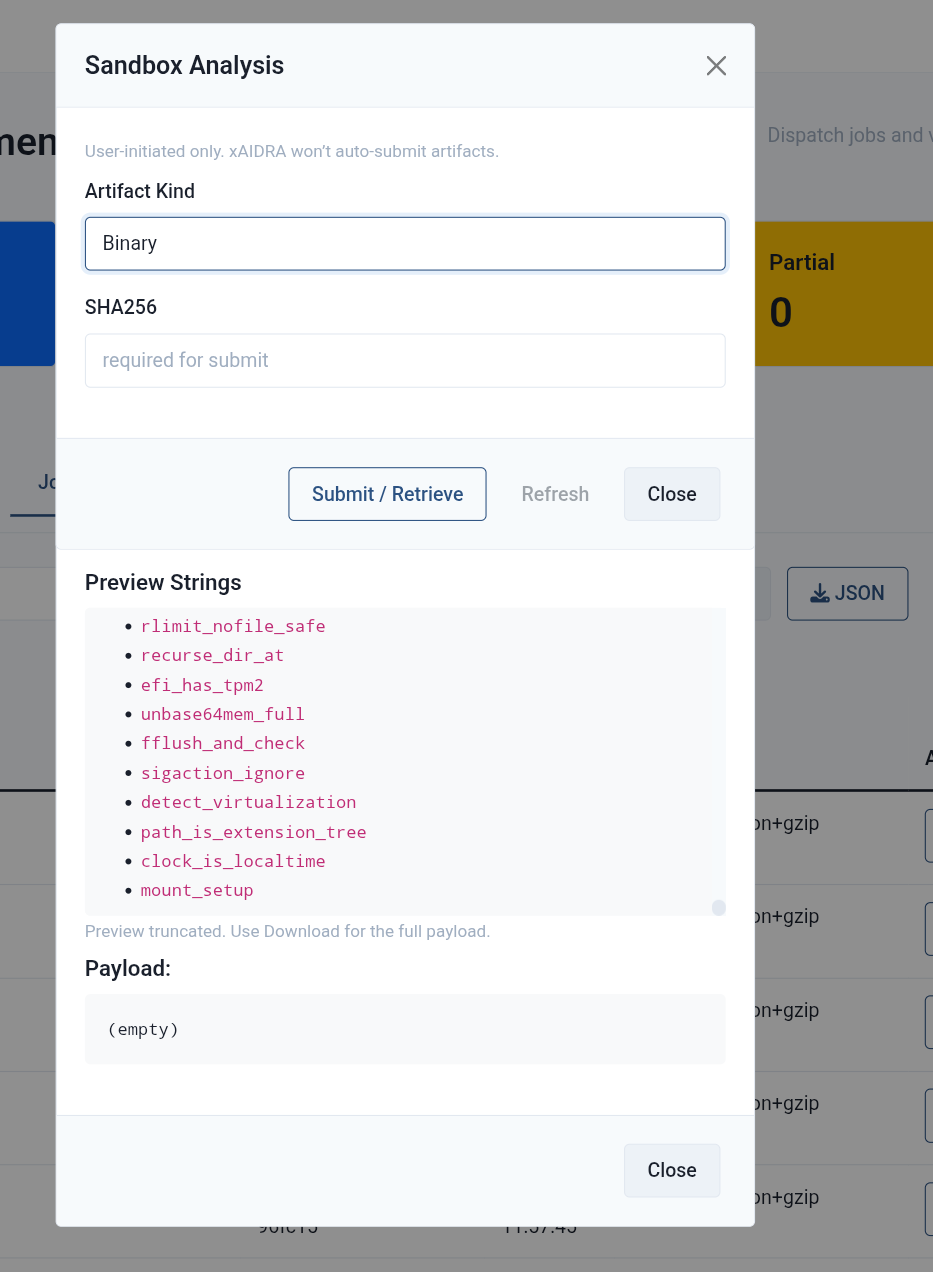The height and width of the screenshot is (1272, 933).
Task: Focus the SHA256 input field
Action: (x=405, y=360)
